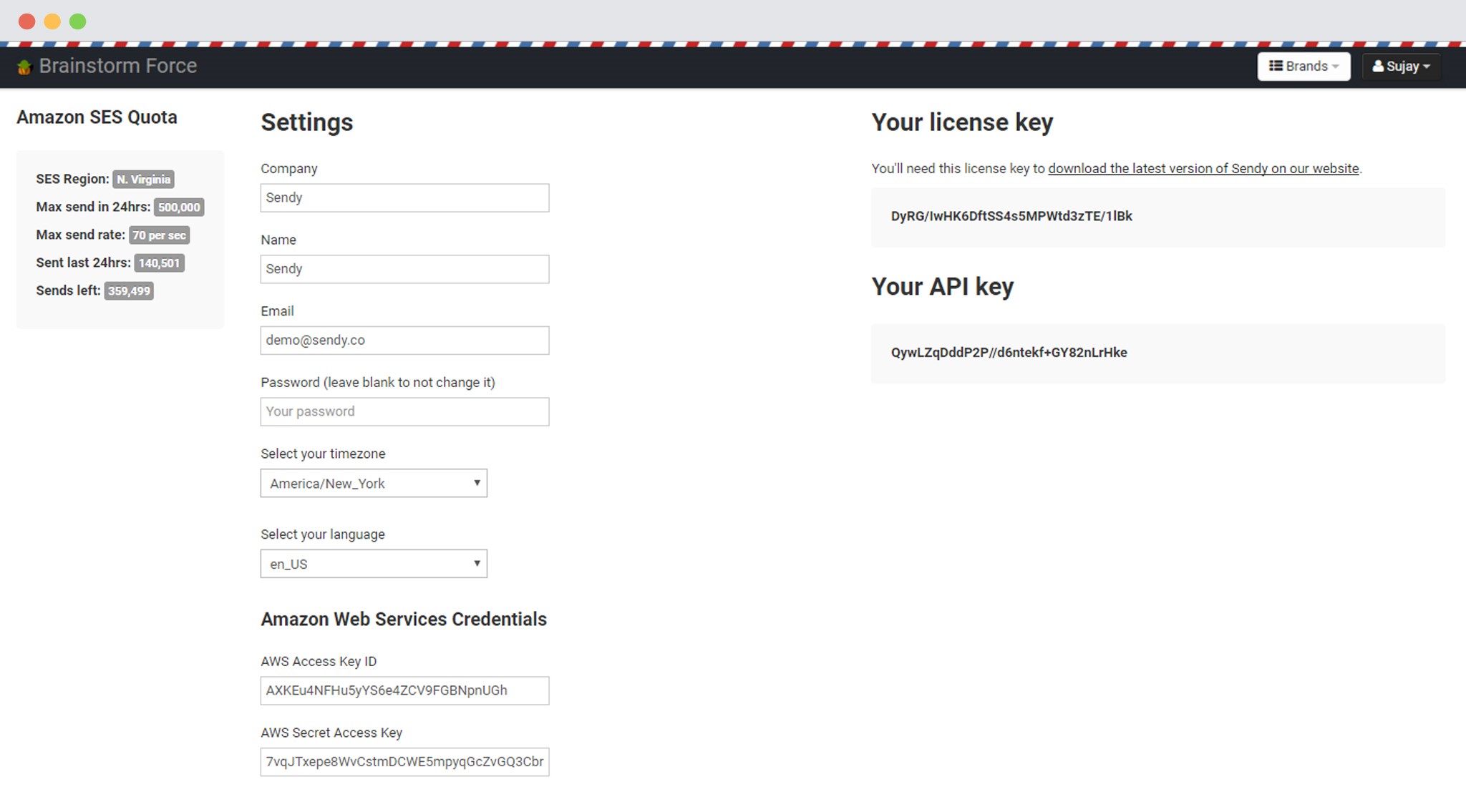Viewport: 1466px width, 812px height.
Task: Open the Sujay user menu
Action: (1401, 67)
